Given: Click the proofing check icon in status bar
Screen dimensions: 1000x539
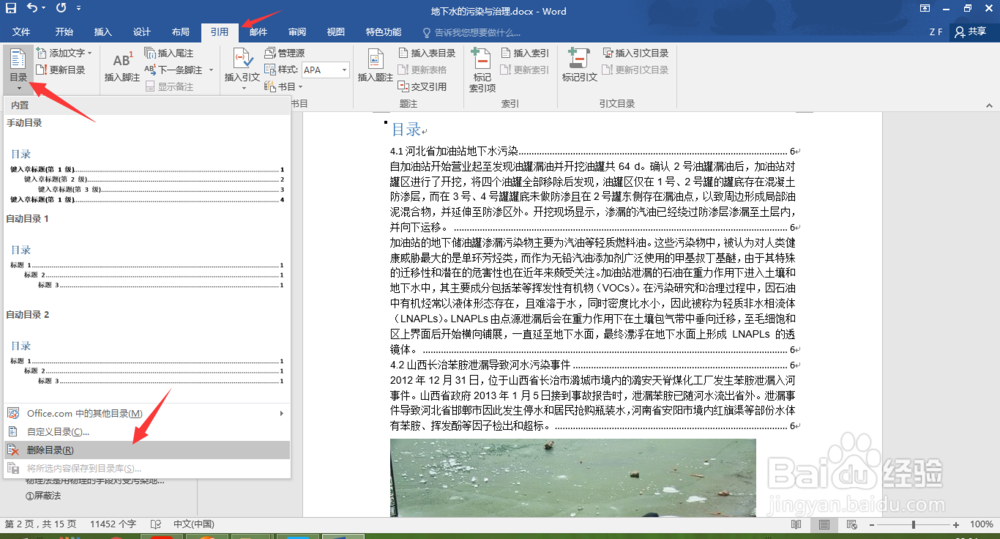Looking at the screenshot, I should click(156, 524).
